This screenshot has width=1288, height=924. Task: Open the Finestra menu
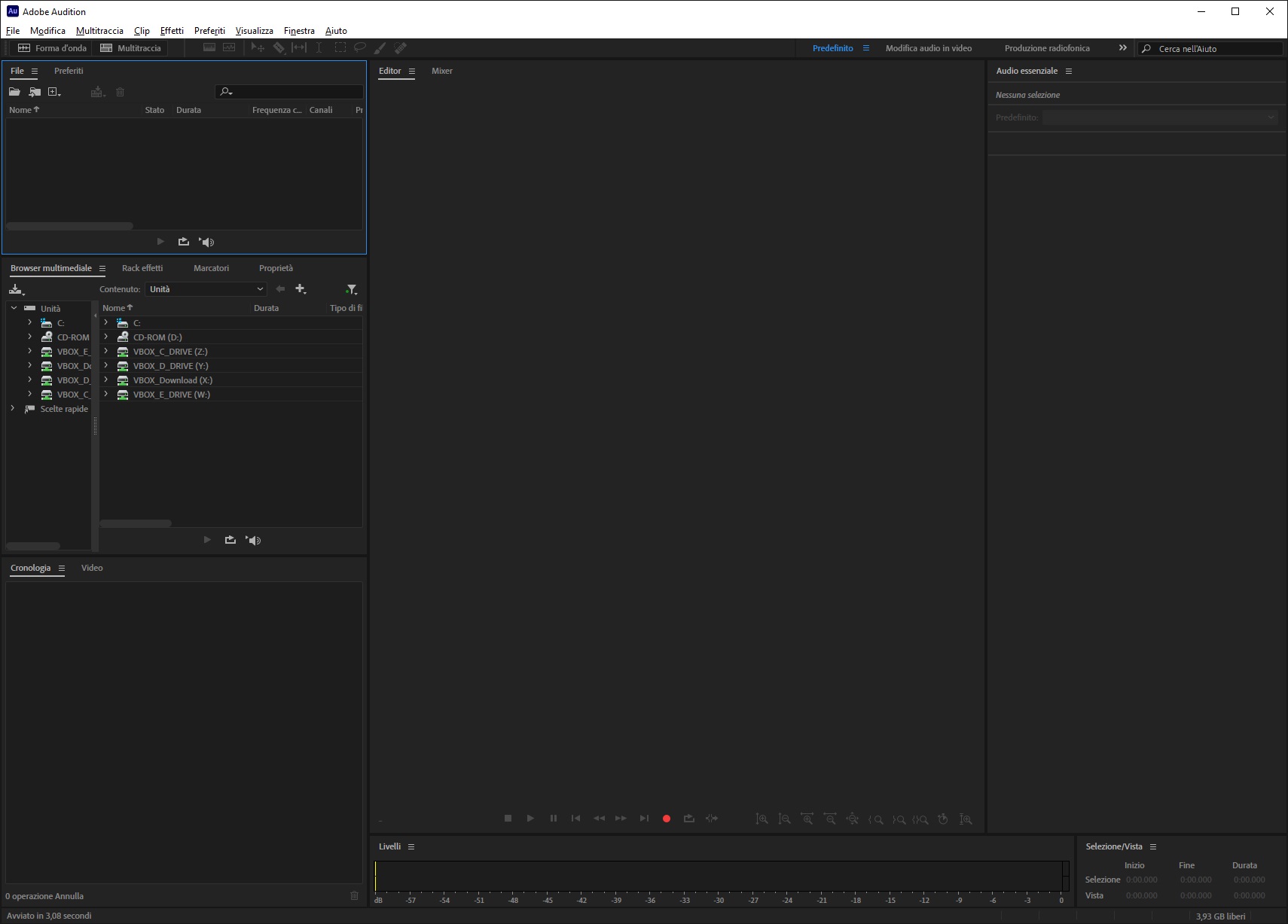[299, 31]
